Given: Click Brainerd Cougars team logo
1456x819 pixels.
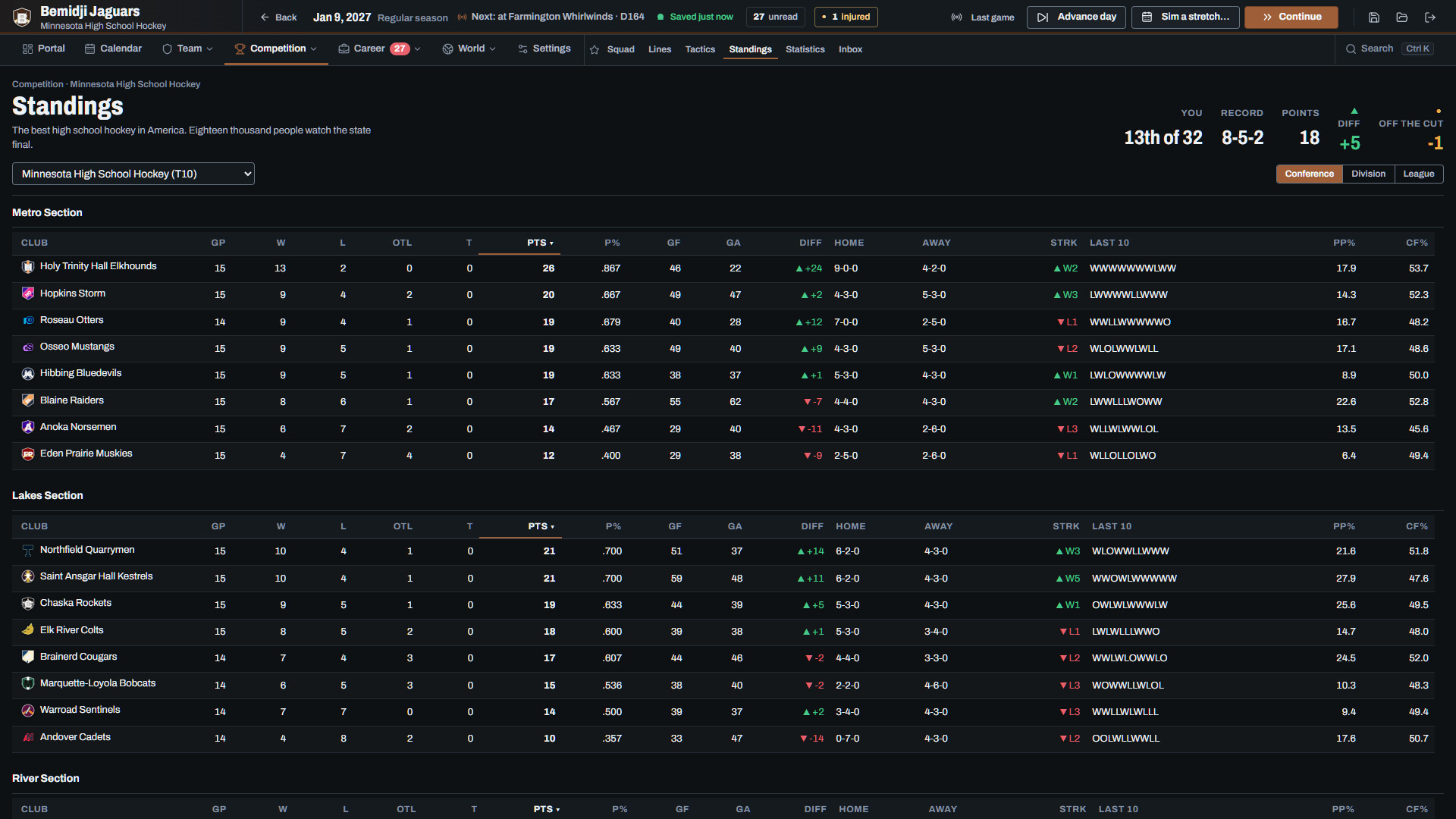Looking at the screenshot, I should pos(28,657).
